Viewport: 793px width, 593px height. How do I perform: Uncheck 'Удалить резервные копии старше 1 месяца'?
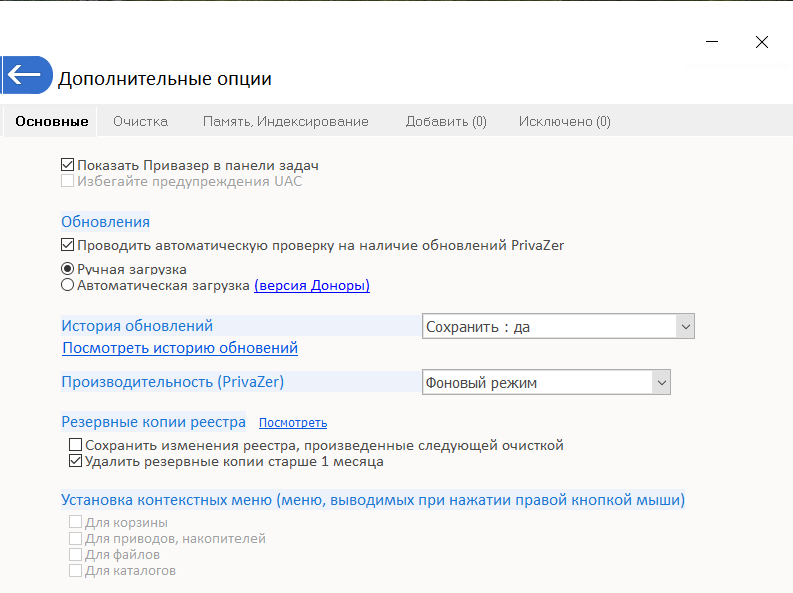75,462
